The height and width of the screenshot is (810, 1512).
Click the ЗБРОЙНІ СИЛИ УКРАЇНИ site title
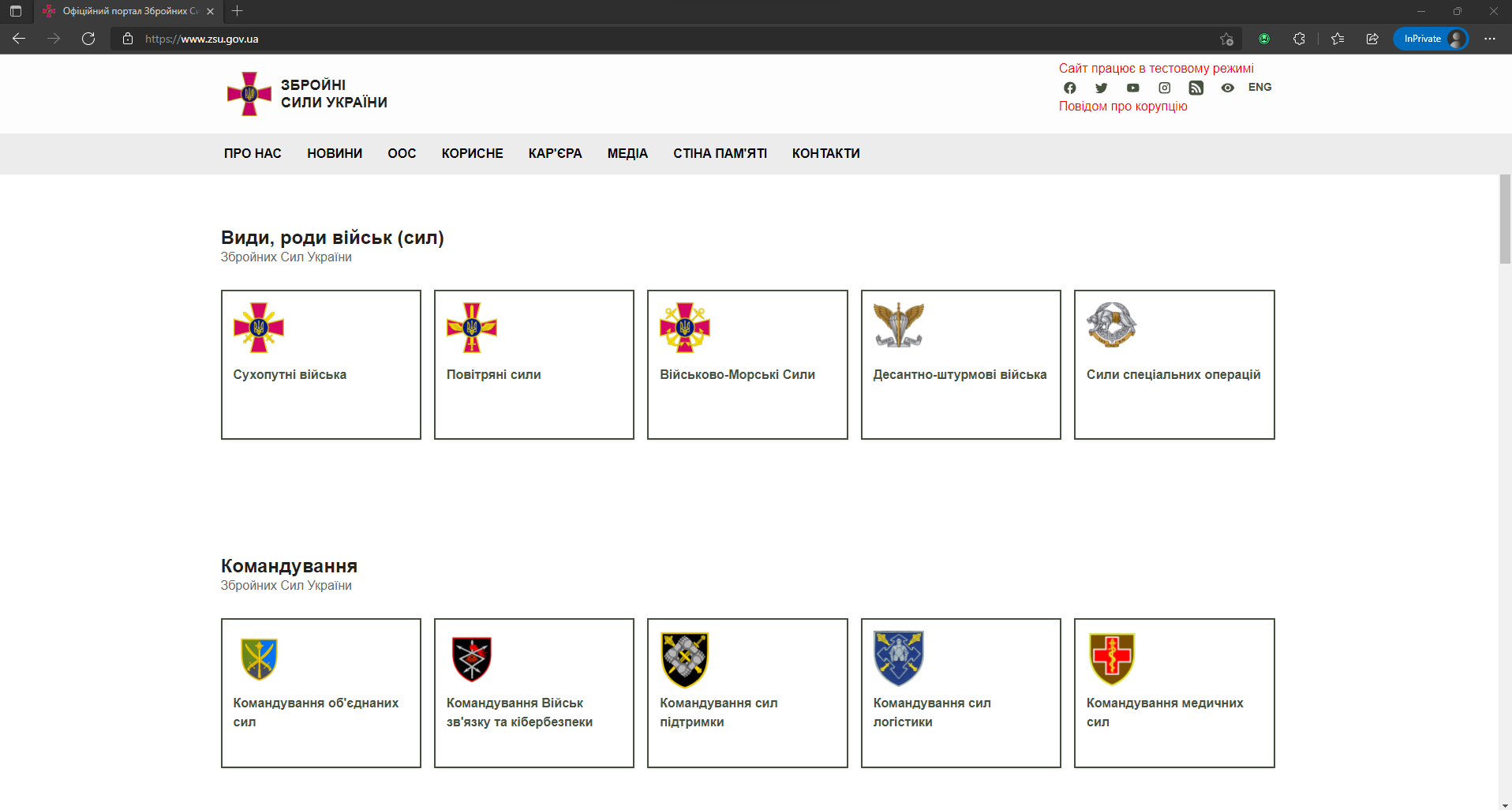334,93
